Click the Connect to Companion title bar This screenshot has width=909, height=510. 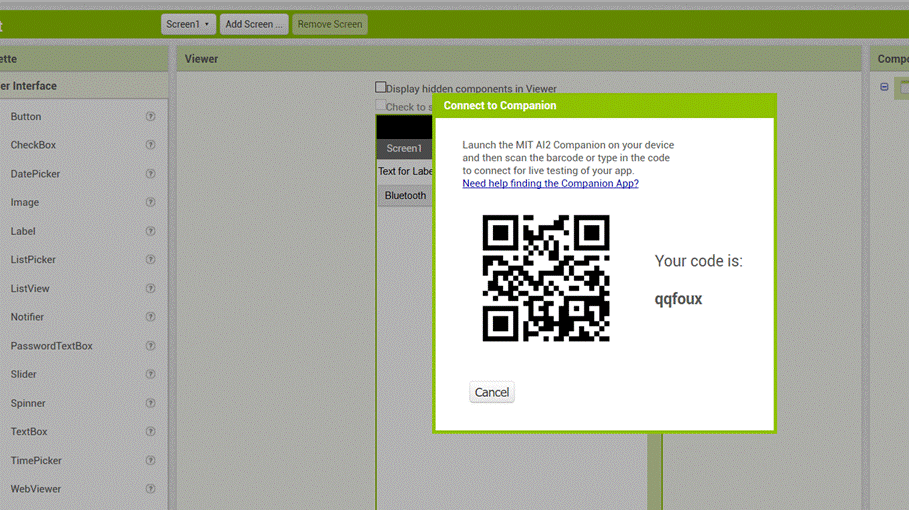(x=604, y=105)
